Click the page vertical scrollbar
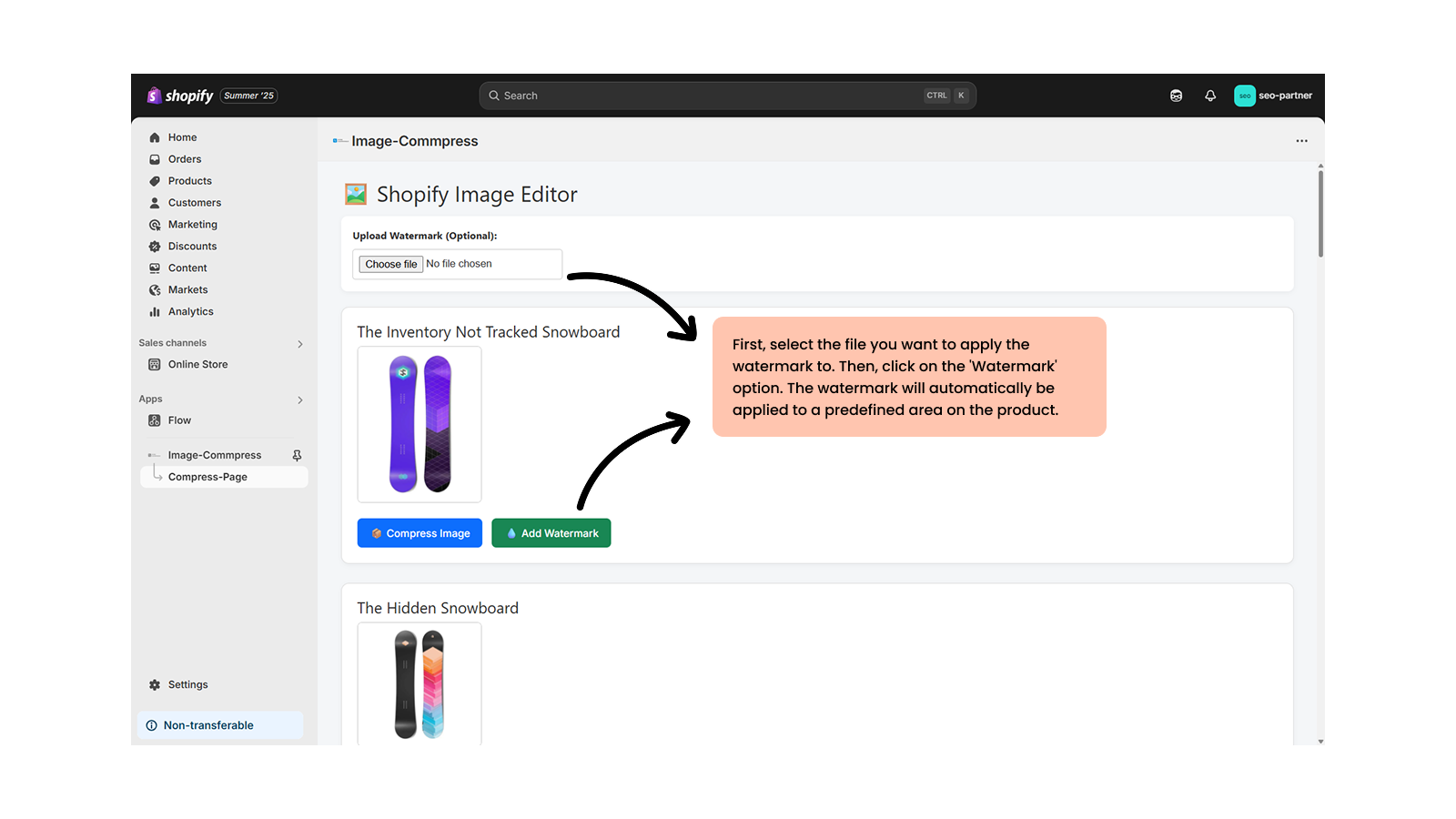Screen dimensions: 1456x819 pos(1320,214)
